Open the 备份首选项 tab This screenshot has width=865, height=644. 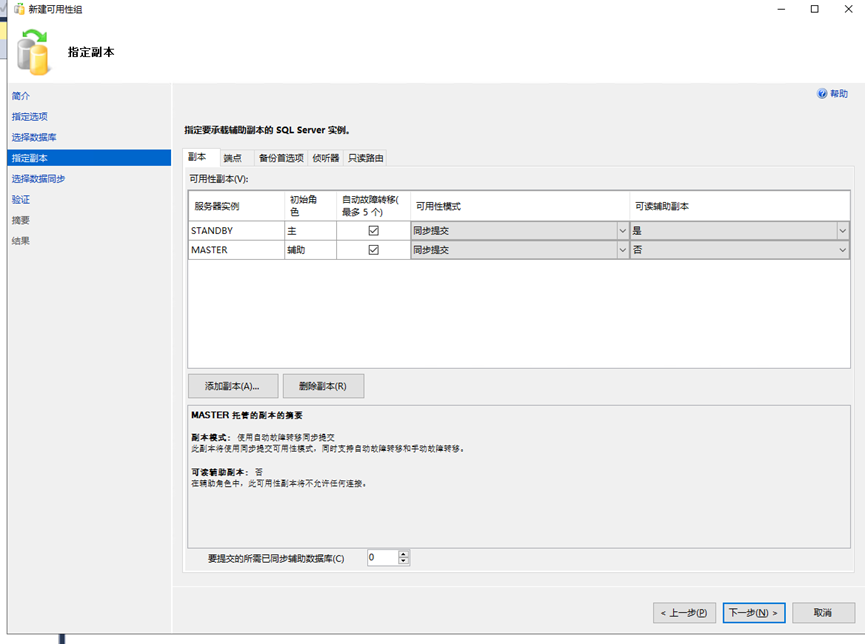coord(281,158)
